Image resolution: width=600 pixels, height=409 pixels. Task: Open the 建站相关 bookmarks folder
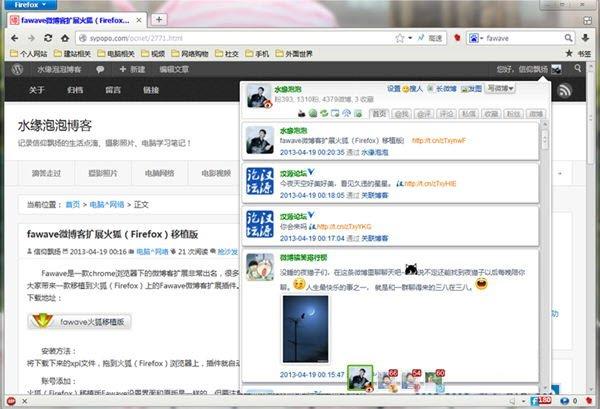(x=72, y=54)
